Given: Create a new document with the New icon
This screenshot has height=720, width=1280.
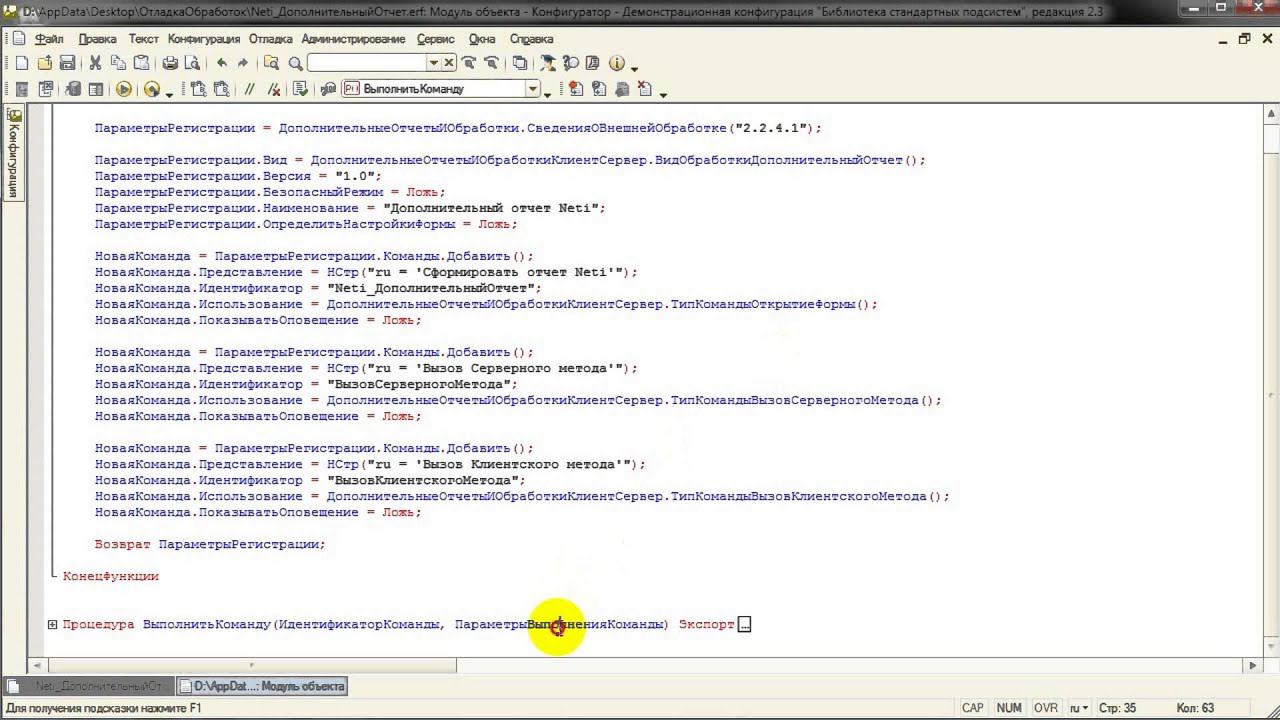Looking at the screenshot, I should (22, 63).
